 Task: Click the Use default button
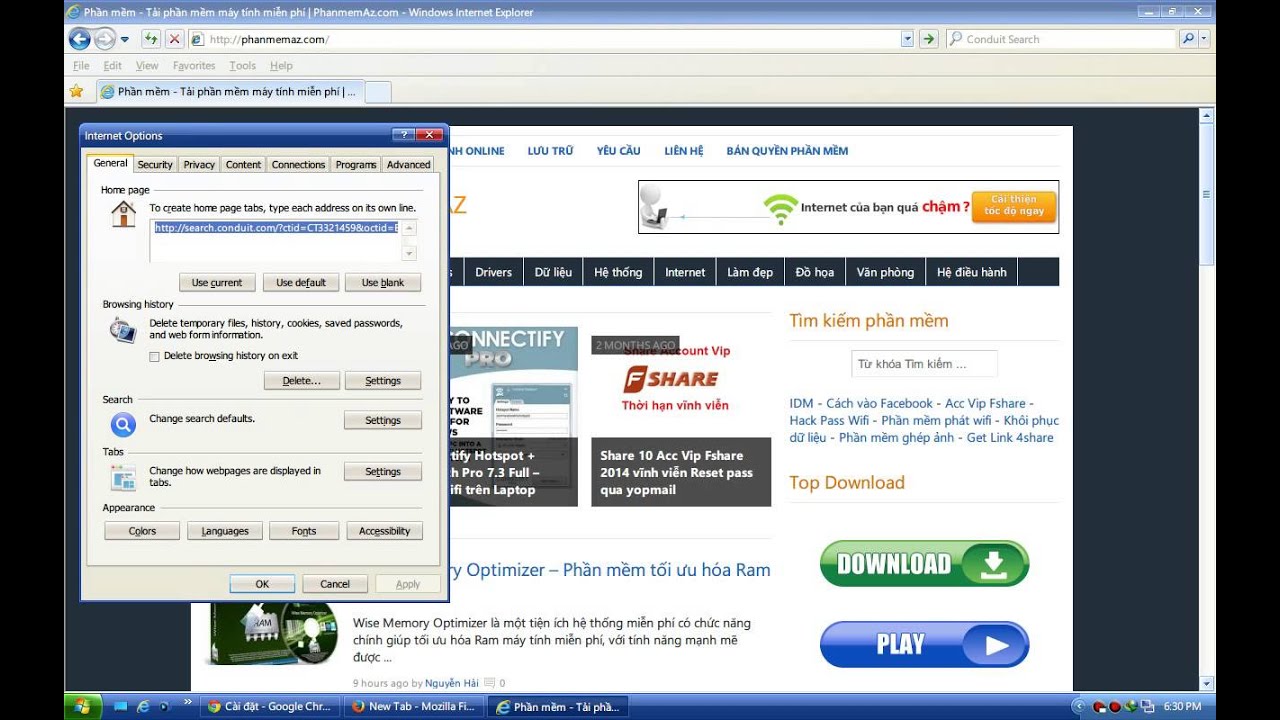[301, 283]
